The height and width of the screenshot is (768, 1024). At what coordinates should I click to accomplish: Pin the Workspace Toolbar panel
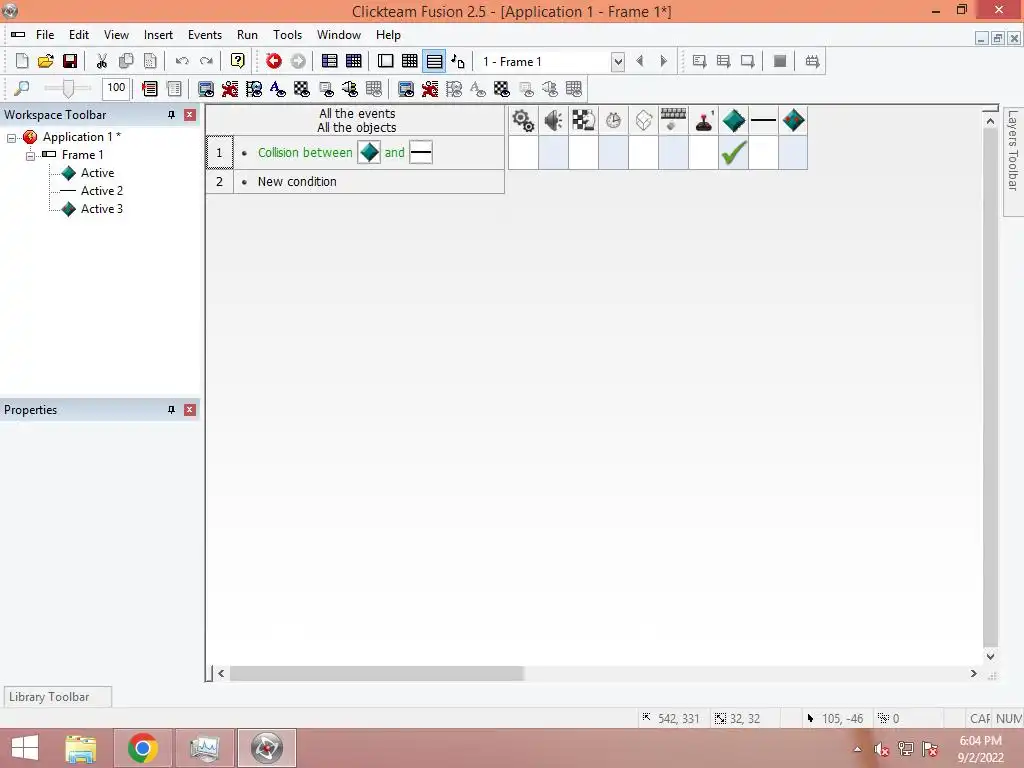[171, 115]
